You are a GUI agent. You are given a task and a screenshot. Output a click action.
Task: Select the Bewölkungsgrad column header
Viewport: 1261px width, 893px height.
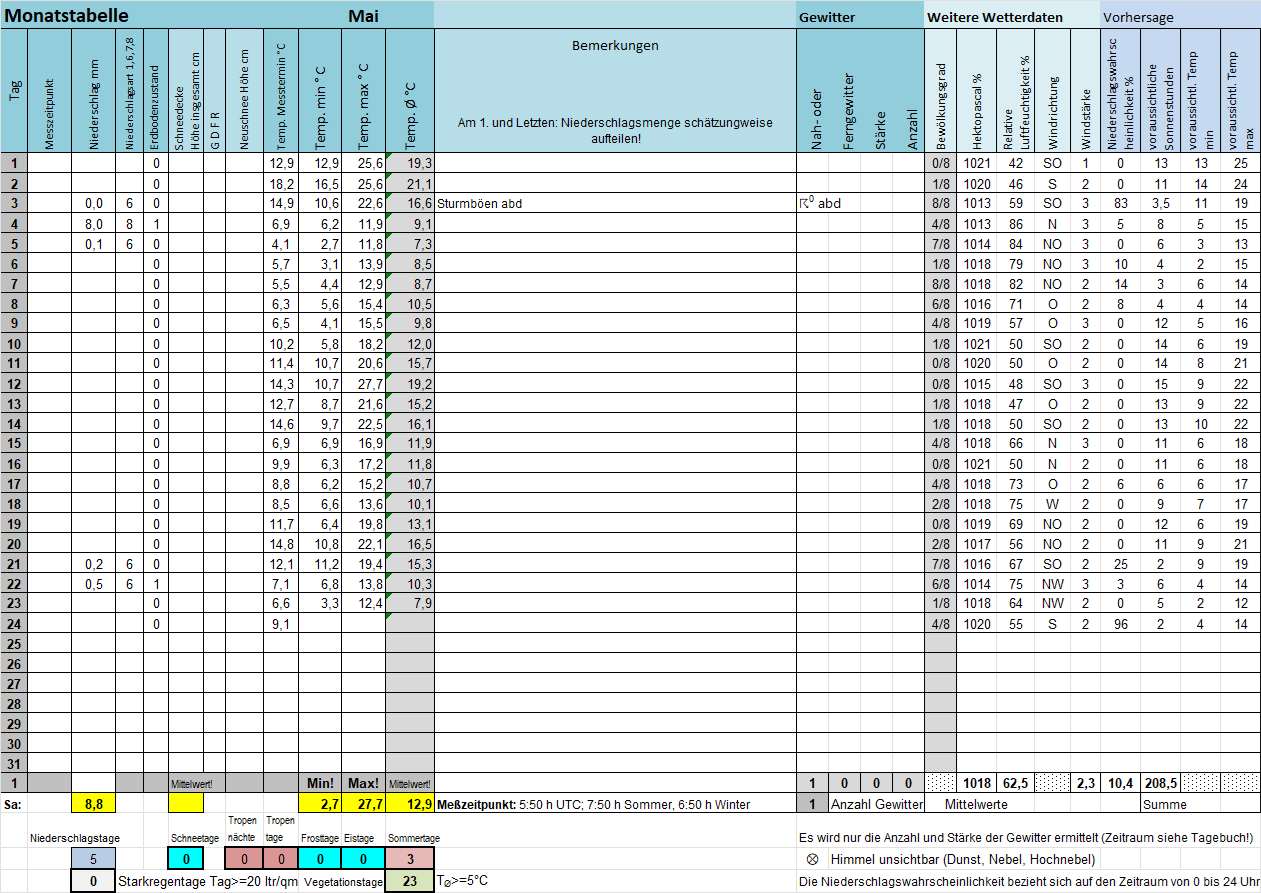pos(940,91)
